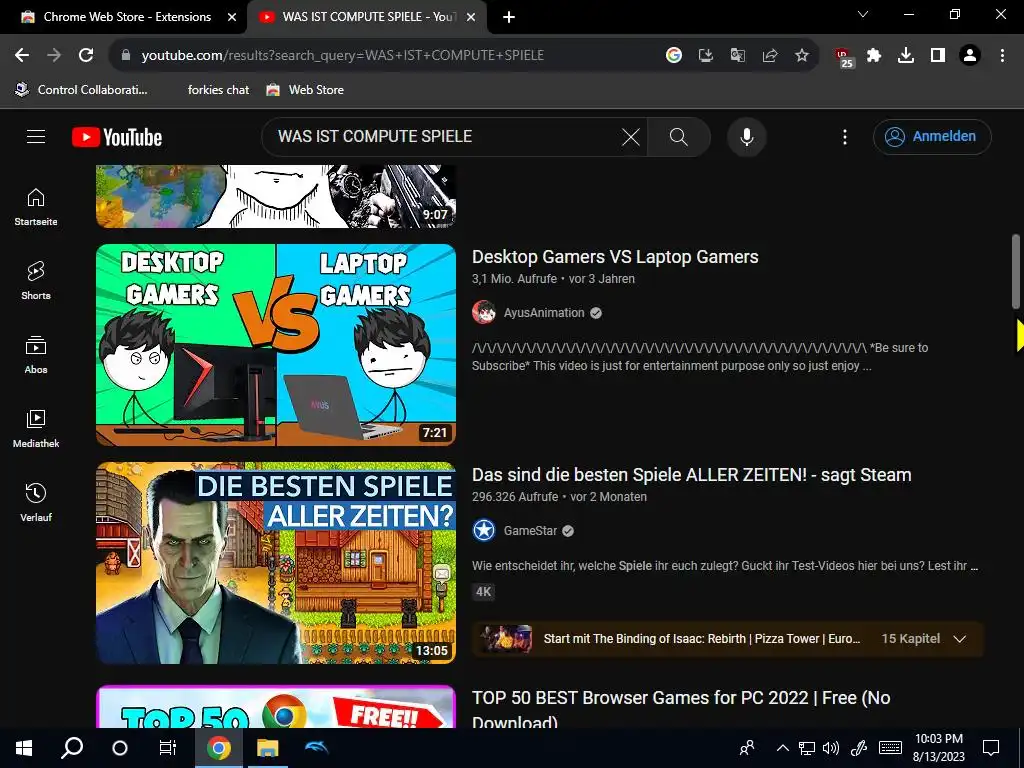Screen dimensions: 1024x768
Task: Go to YouTube home via logo
Action: pos(117,137)
